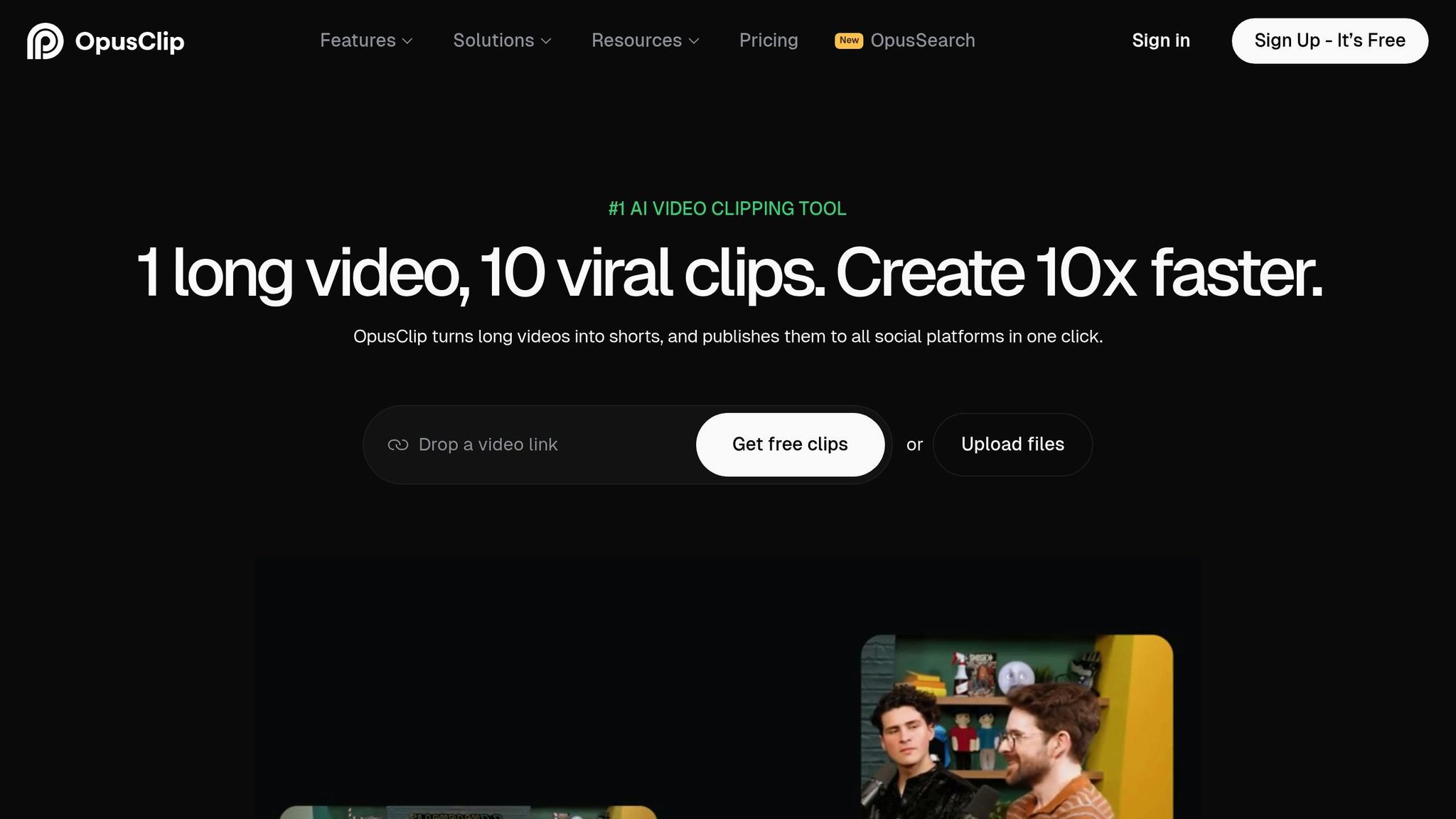Select Pricing from the navigation
1456x819 pixels.
(x=769, y=41)
